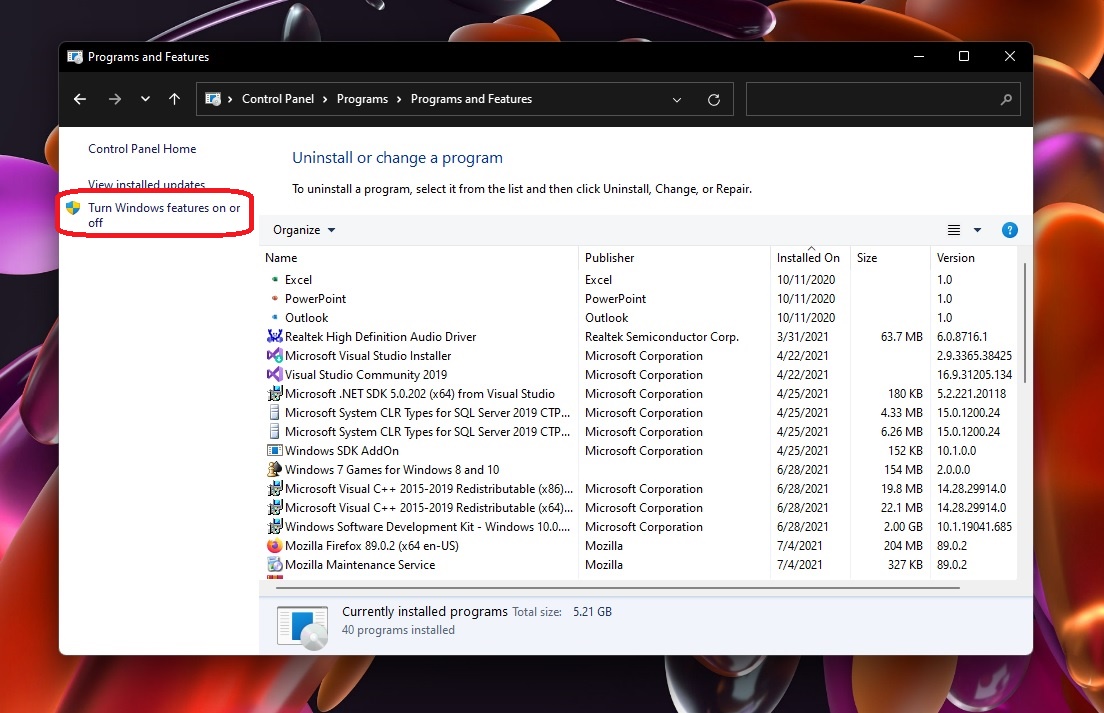Image resolution: width=1104 pixels, height=713 pixels.
Task: Click the search box in Programs and Features
Action: [x=883, y=99]
